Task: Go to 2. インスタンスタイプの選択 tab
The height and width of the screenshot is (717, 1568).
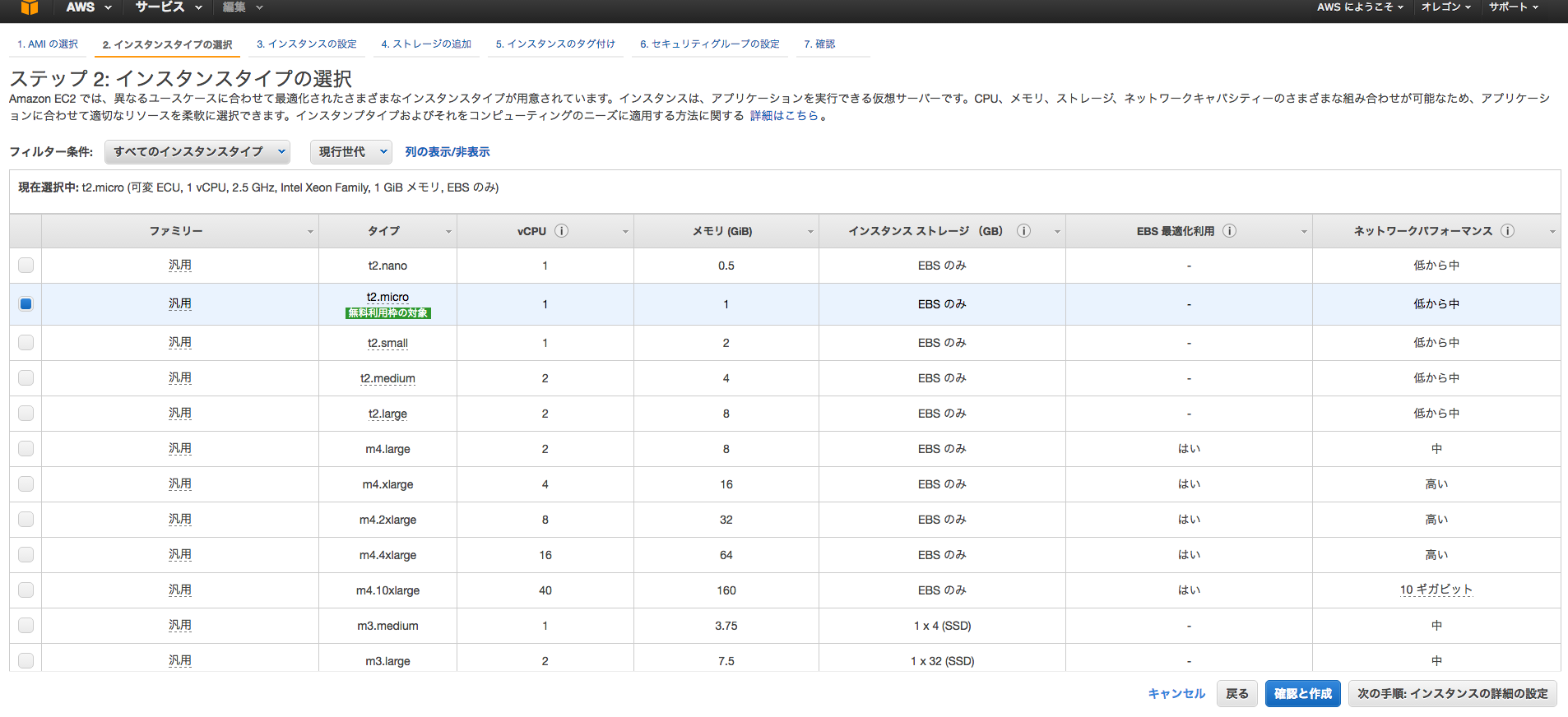Action: tap(167, 44)
